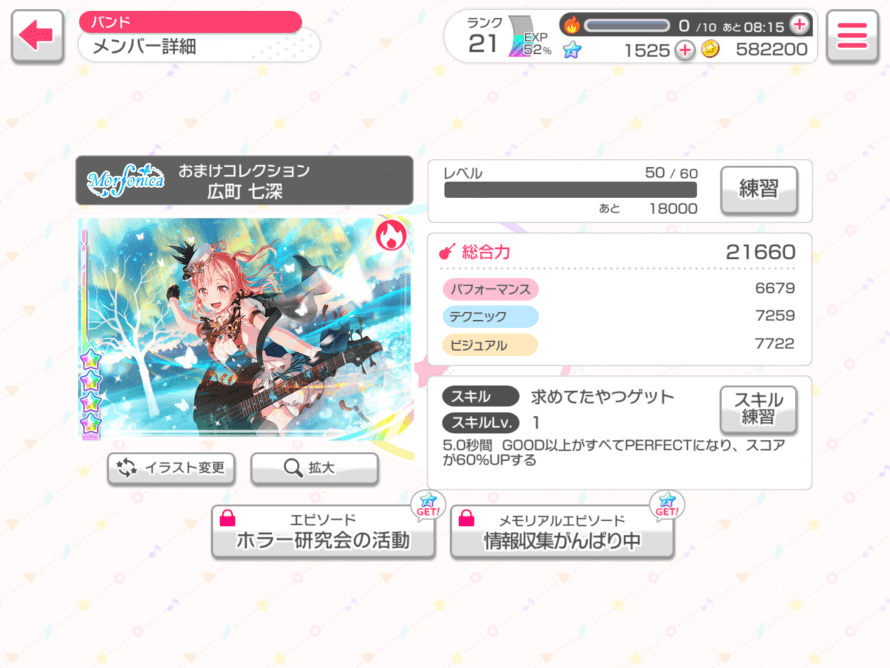Click the rainbow star currency icon

572,50
